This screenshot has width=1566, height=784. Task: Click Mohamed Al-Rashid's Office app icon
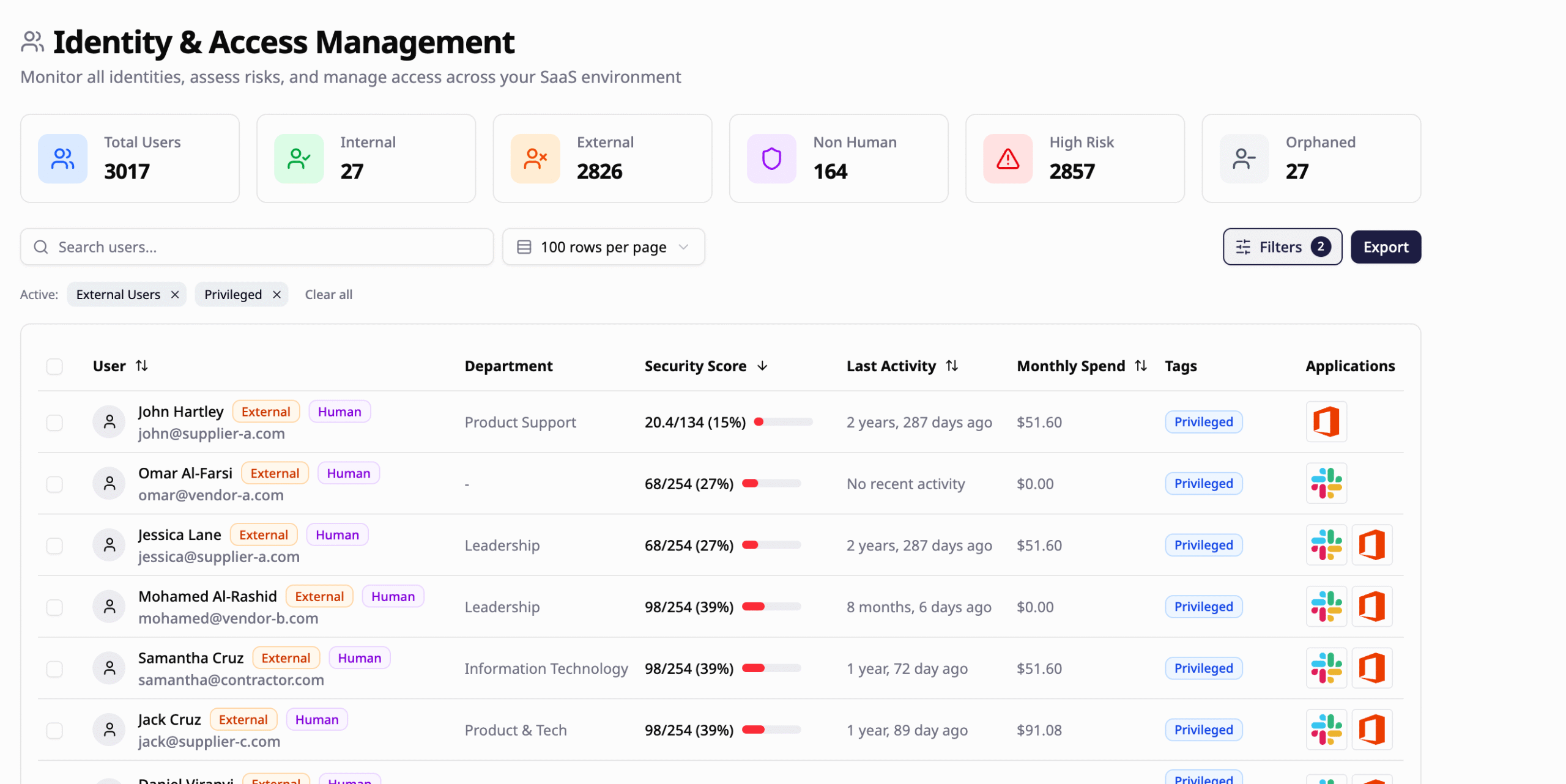[1371, 607]
